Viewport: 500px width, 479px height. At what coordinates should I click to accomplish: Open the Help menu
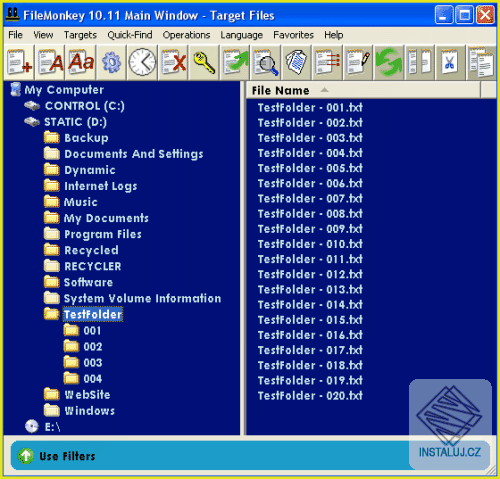333,35
